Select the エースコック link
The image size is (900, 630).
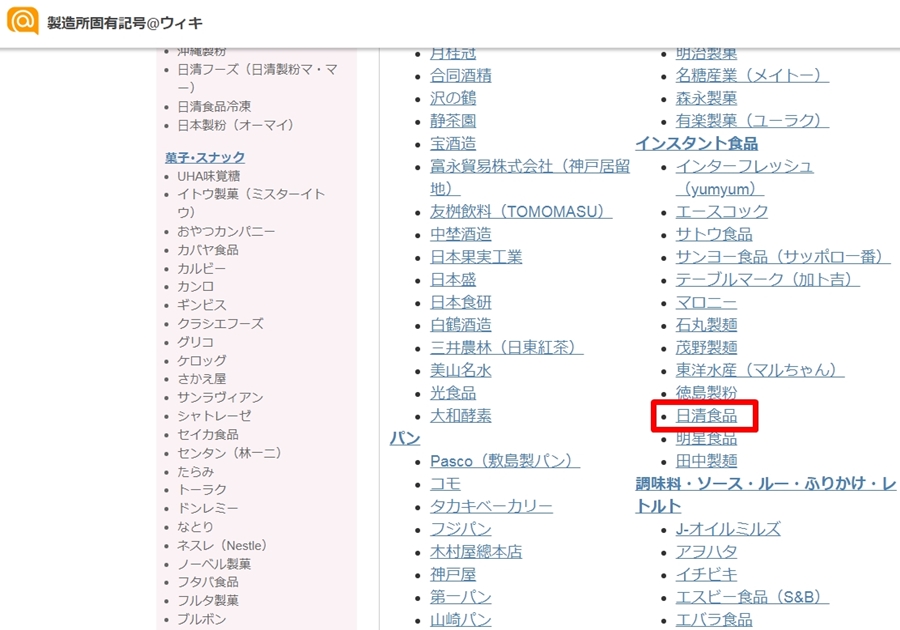(721, 211)
